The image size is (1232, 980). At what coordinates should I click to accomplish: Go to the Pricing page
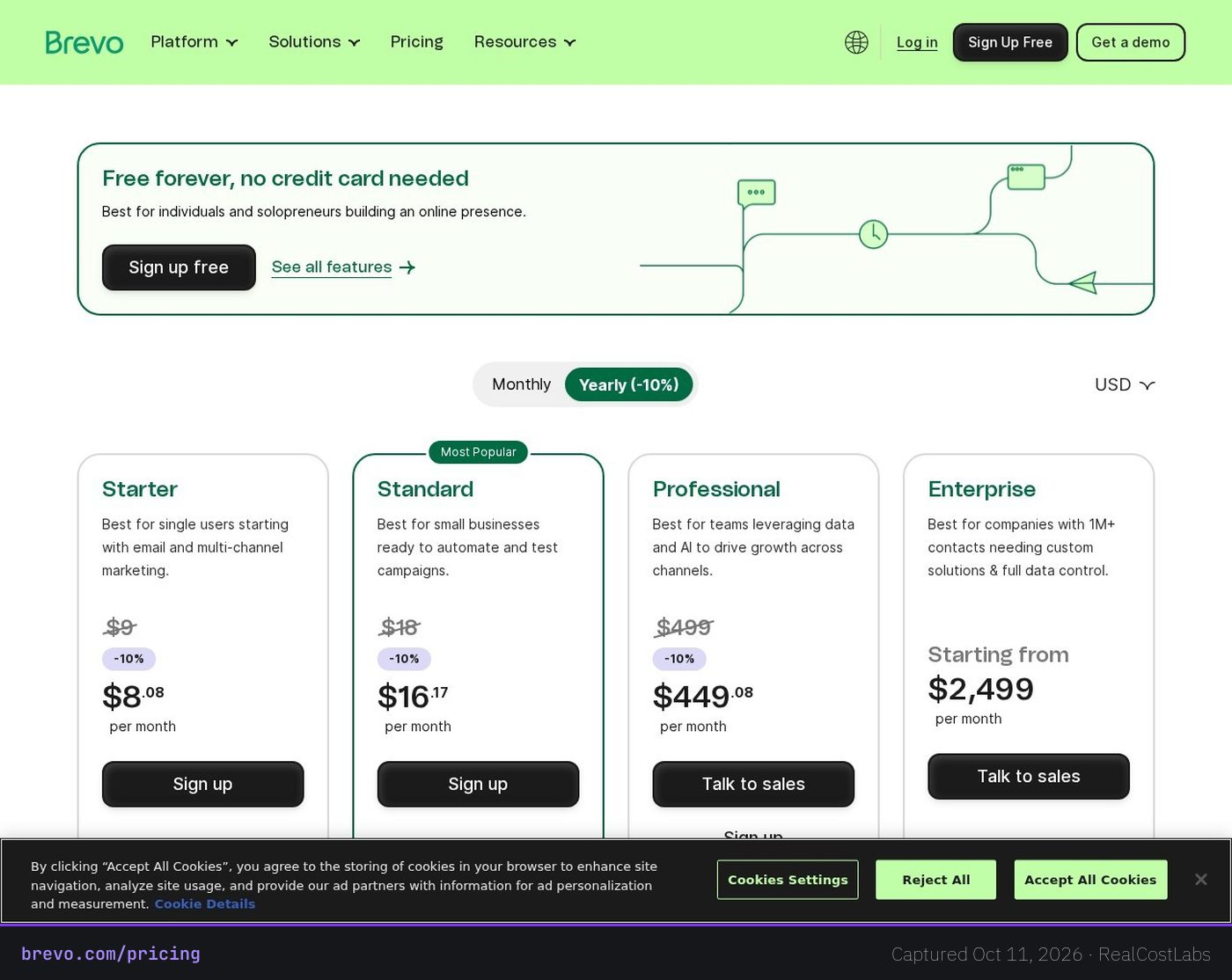click(x=416, y=42)
